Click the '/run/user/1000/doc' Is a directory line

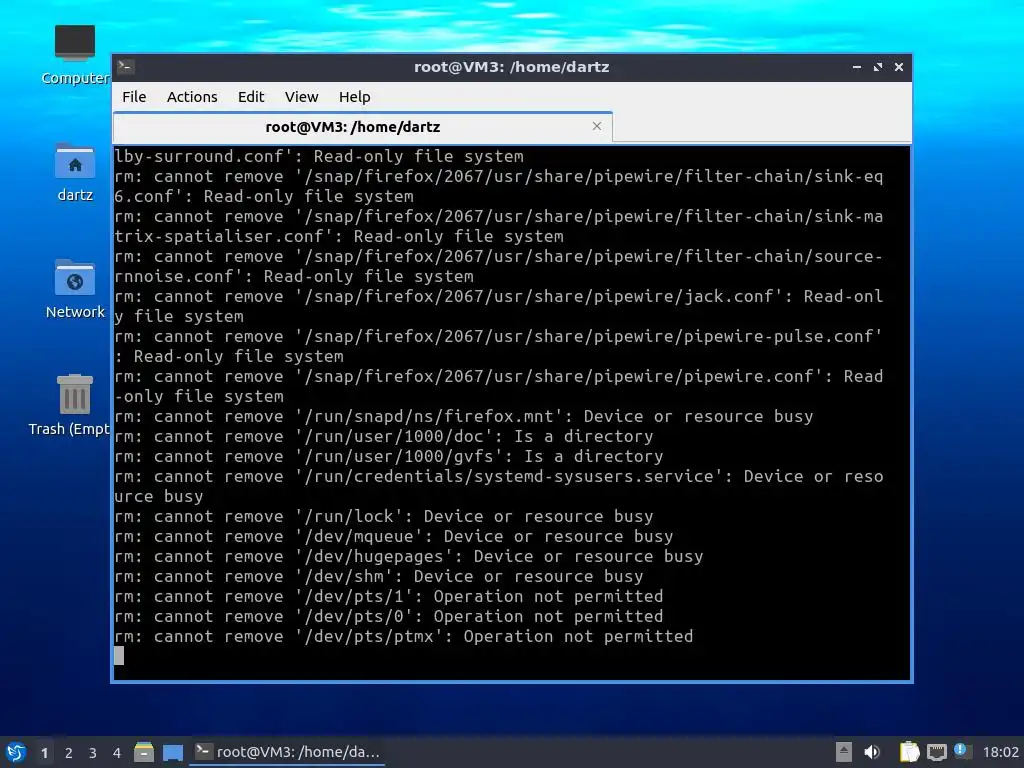coord(384,436)
